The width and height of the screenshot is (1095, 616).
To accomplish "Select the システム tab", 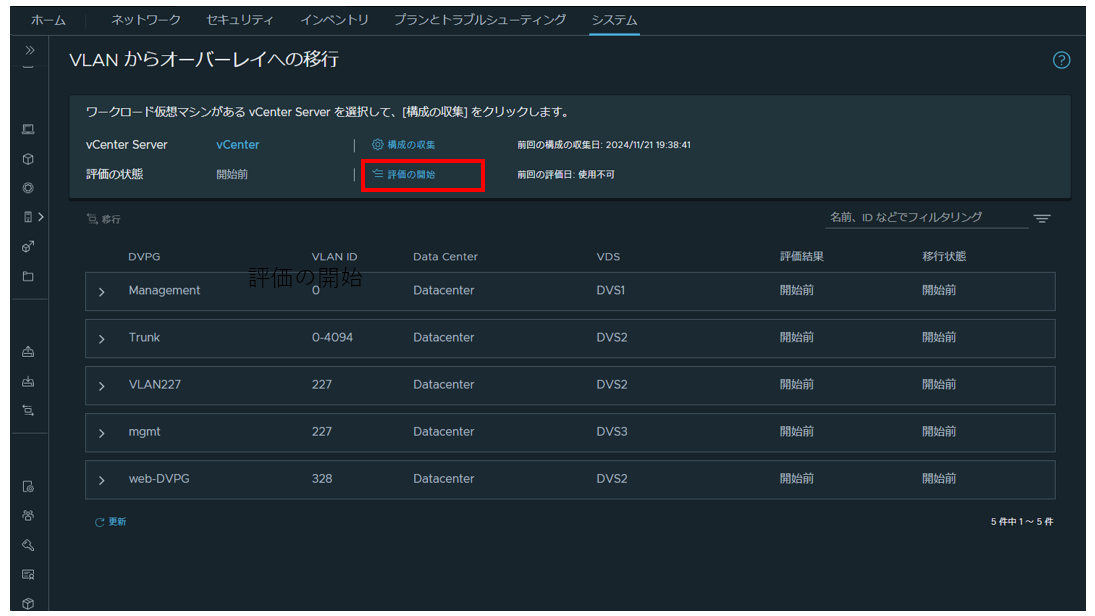I will [x=614, y=20].
